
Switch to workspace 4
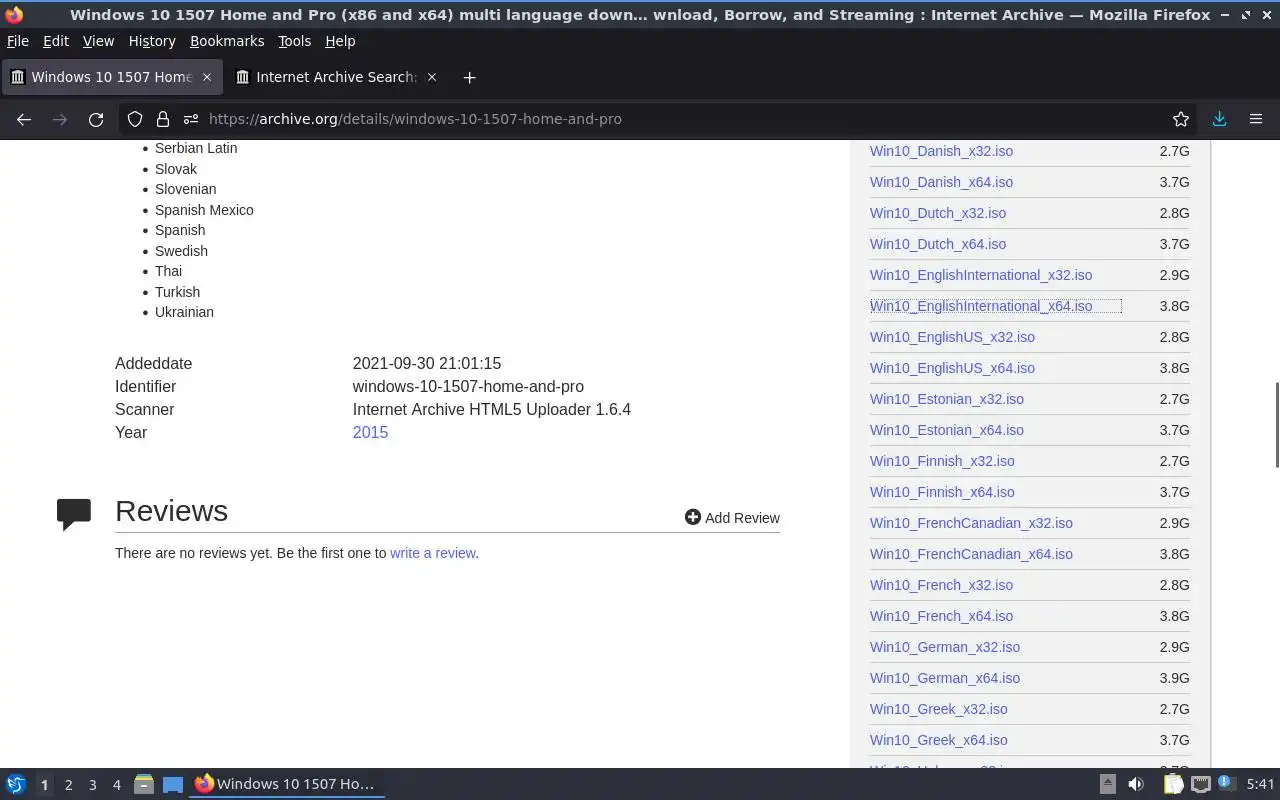(x=116, y=785)
